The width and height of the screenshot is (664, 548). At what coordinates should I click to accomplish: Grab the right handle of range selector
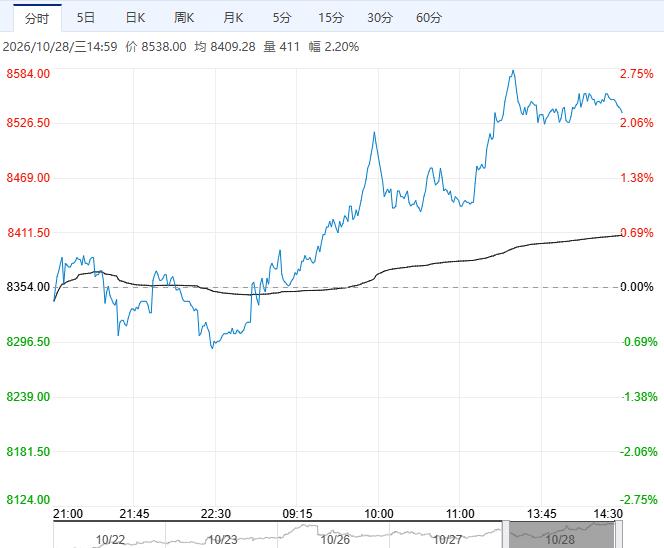pyautogui.click(x=618, y=535)
